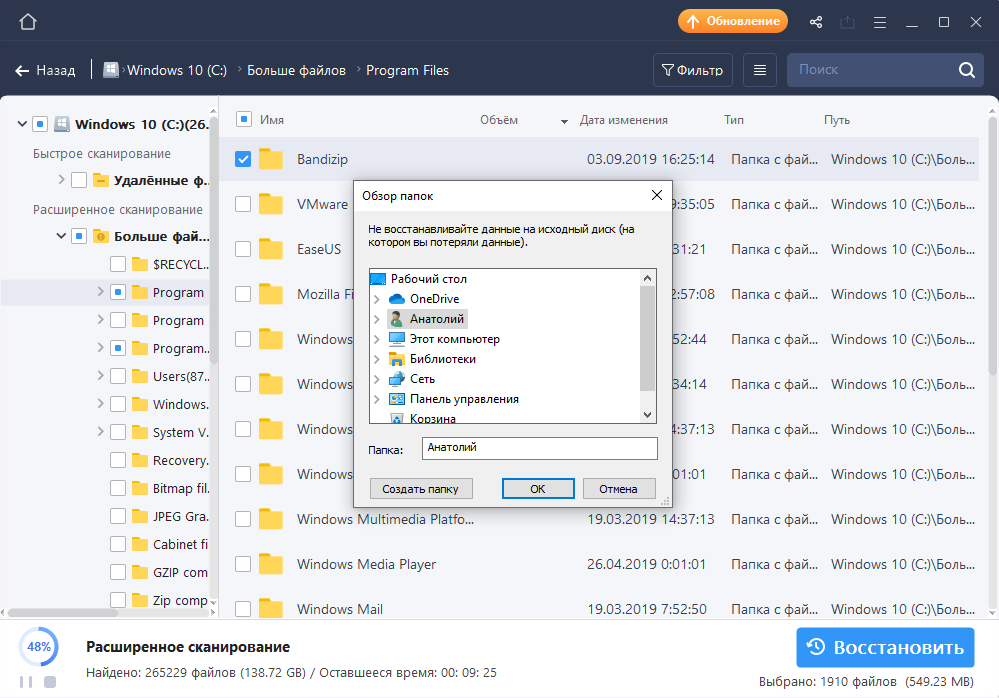This screenshot has width=999, height=698.
Task: Close the Обзор папок dialog
Action: (x=657, y=196)
